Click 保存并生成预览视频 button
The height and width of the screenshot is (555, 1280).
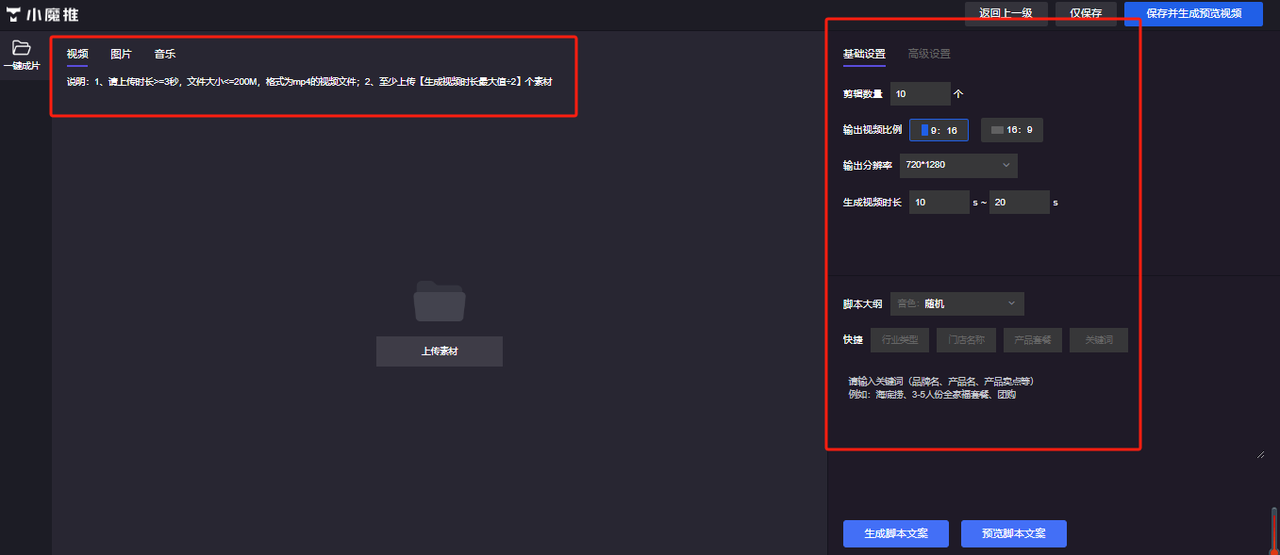click(x=1193, y=13)
